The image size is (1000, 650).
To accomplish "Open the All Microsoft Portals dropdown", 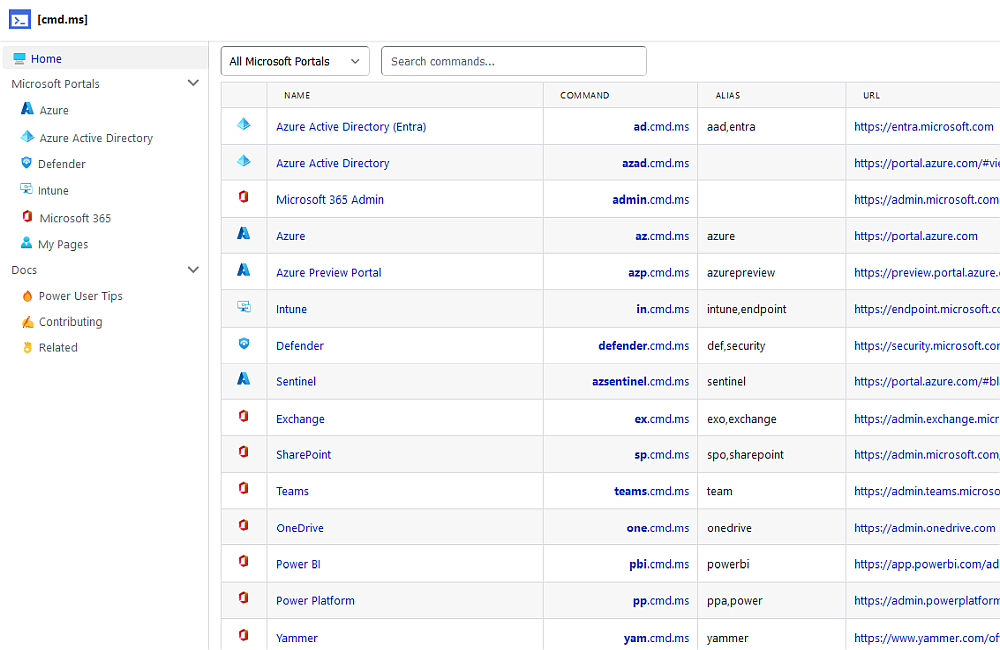I will pyautogui.click(x=295, y=61).
